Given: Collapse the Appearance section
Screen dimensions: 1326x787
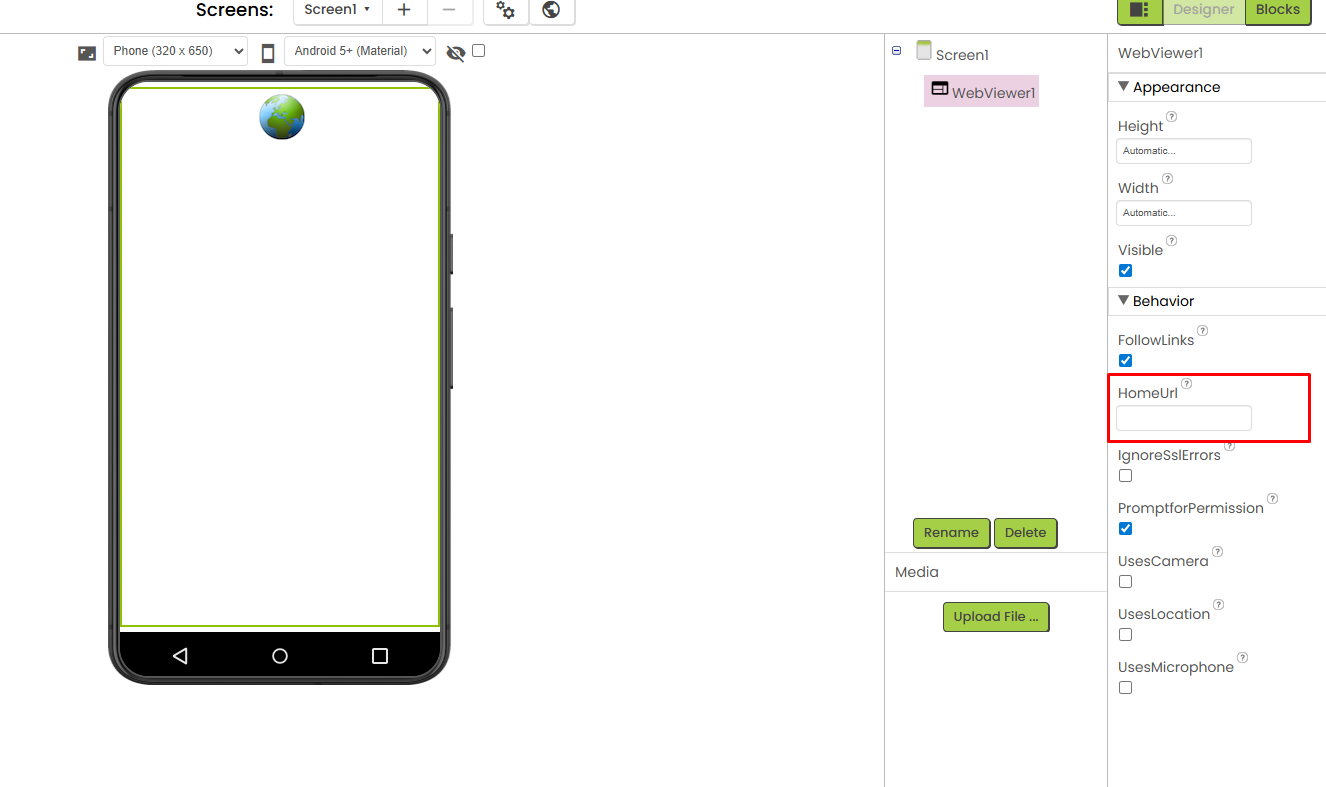Looking at the screenshot, I should [x=1124, y=87].
